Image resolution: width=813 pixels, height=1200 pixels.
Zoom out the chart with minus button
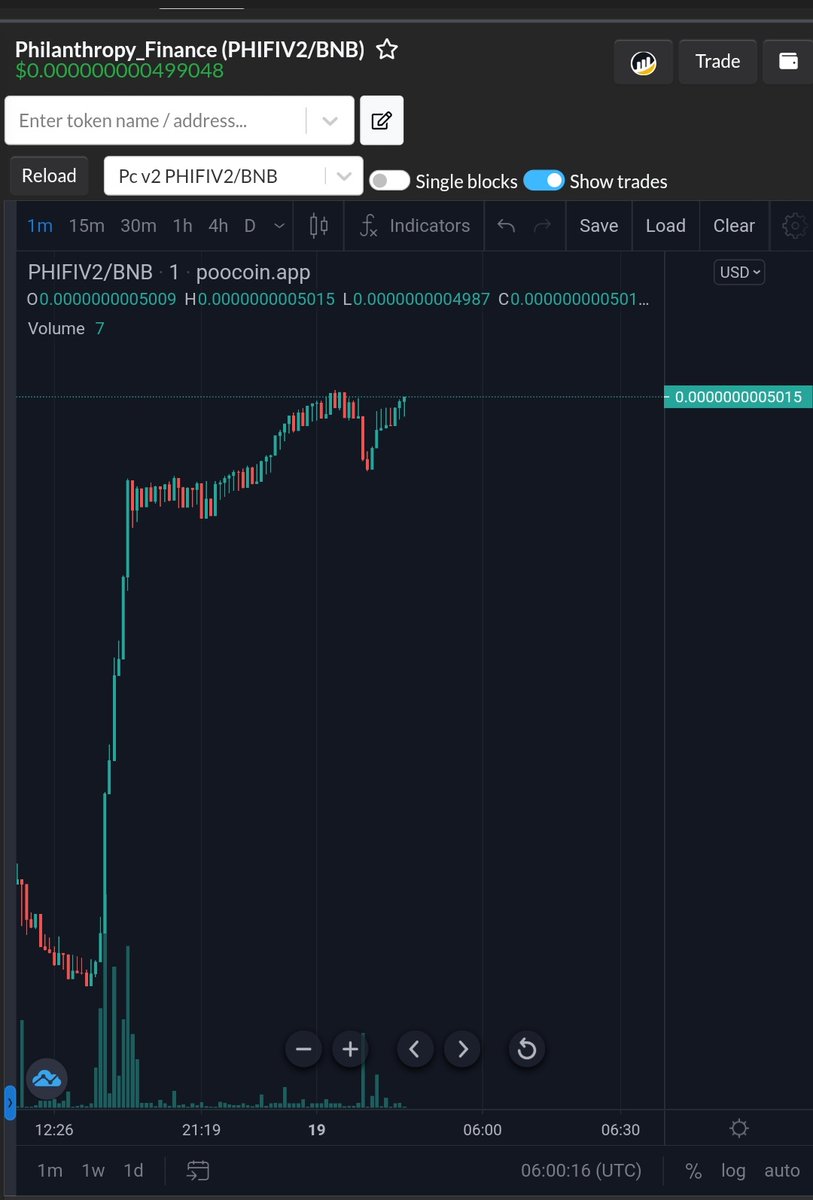click(x=304, y=1049)
